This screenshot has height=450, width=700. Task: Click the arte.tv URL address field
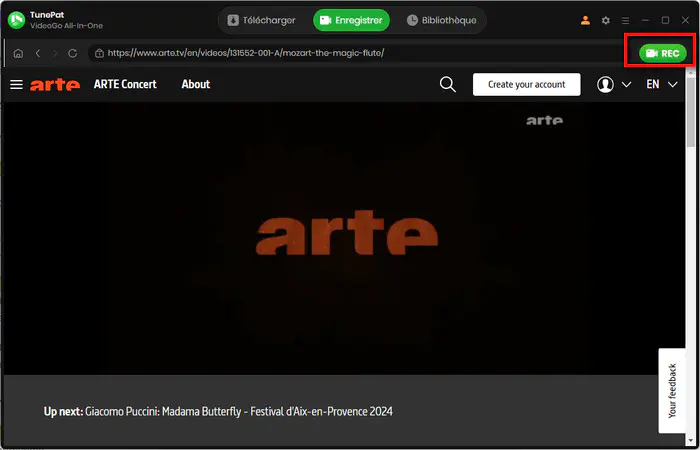[355, 54]
